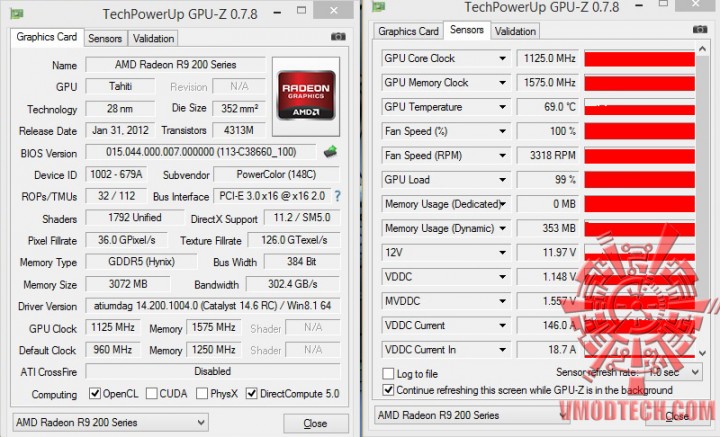Click the camera screenshot icon in Sensors window

tap(700, 29)
